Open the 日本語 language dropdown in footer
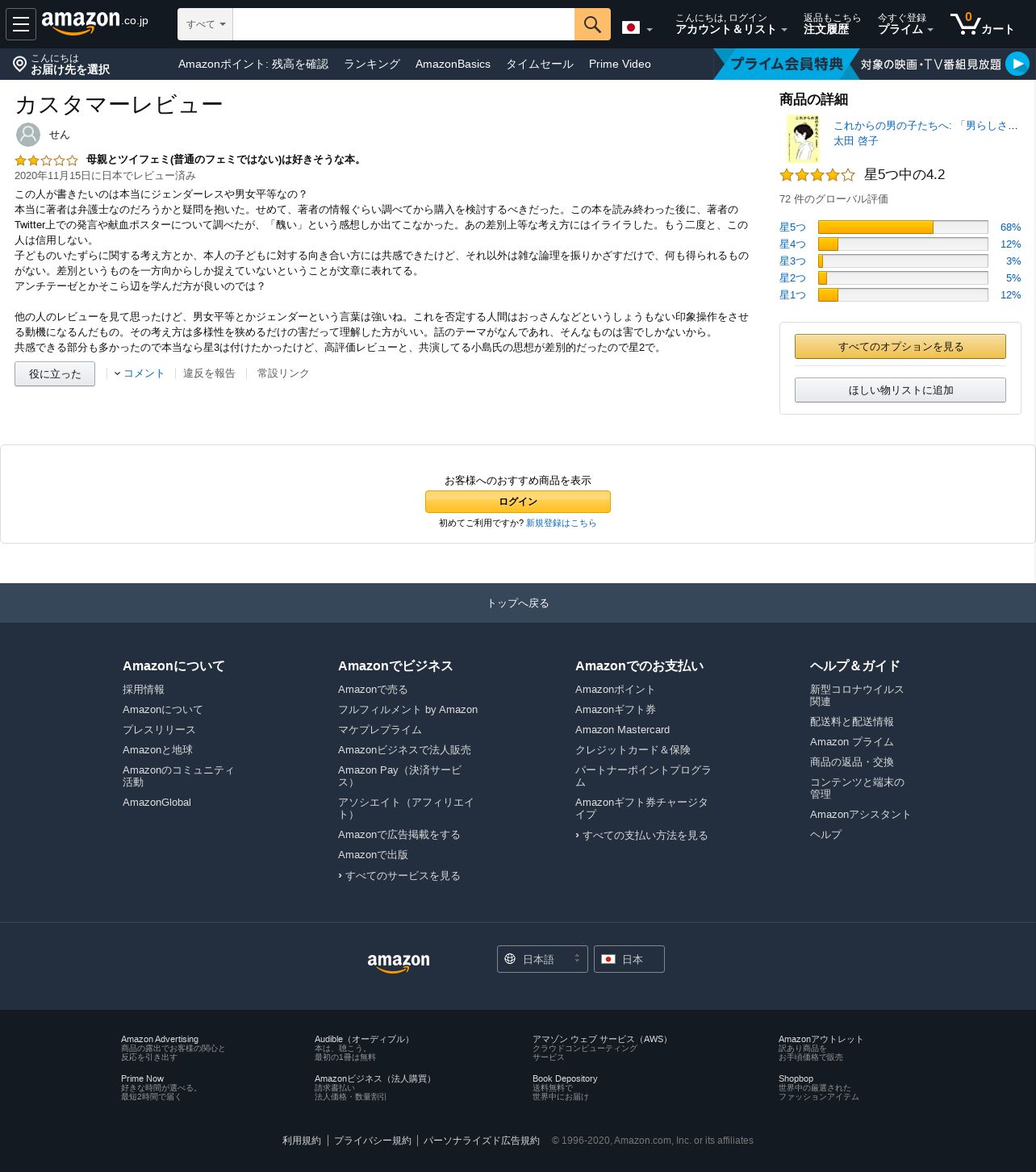Viewport: 1036px width, 1172px height. click(542, 959)
